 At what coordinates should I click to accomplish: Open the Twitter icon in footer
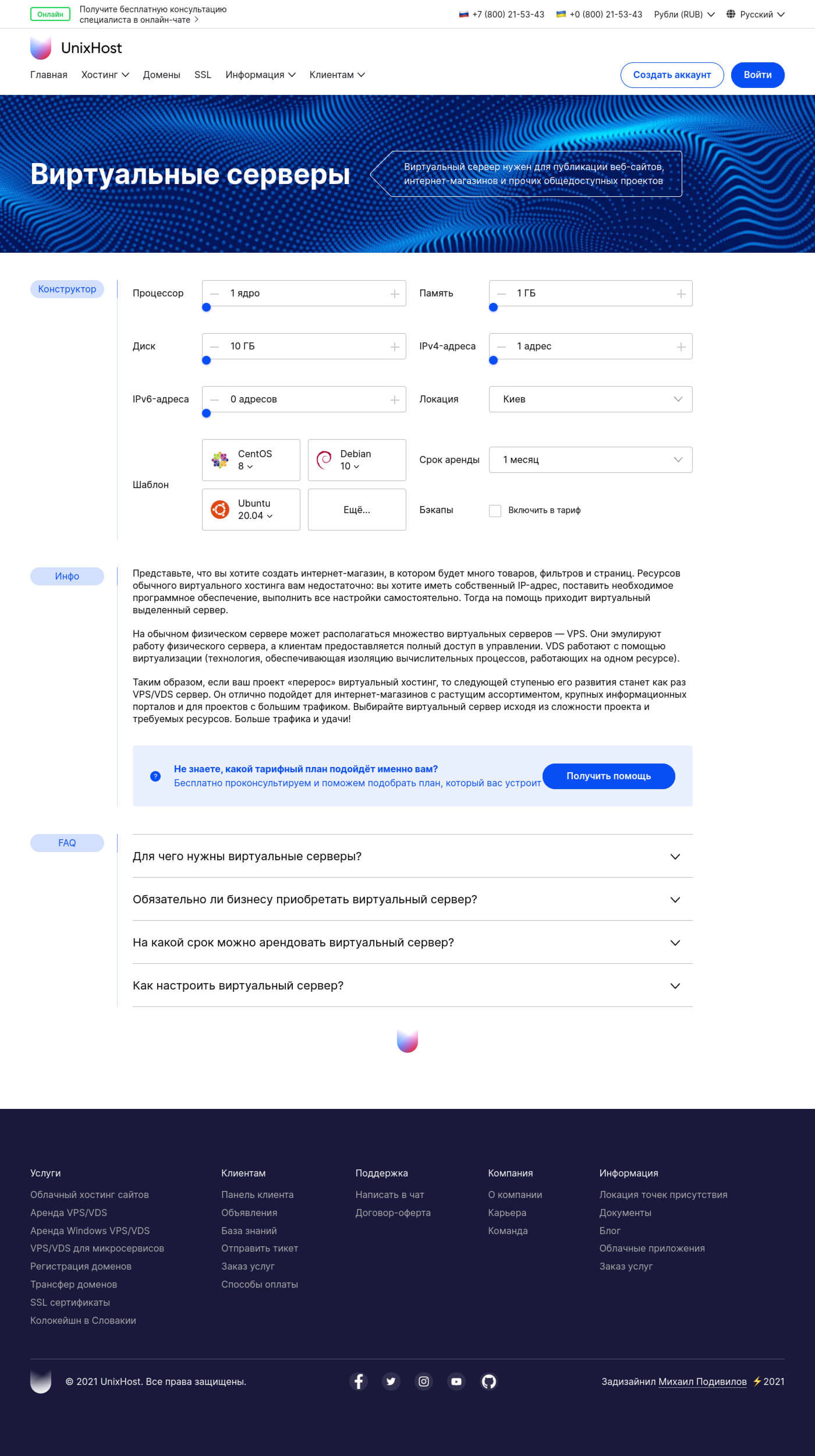point(391,1381)
